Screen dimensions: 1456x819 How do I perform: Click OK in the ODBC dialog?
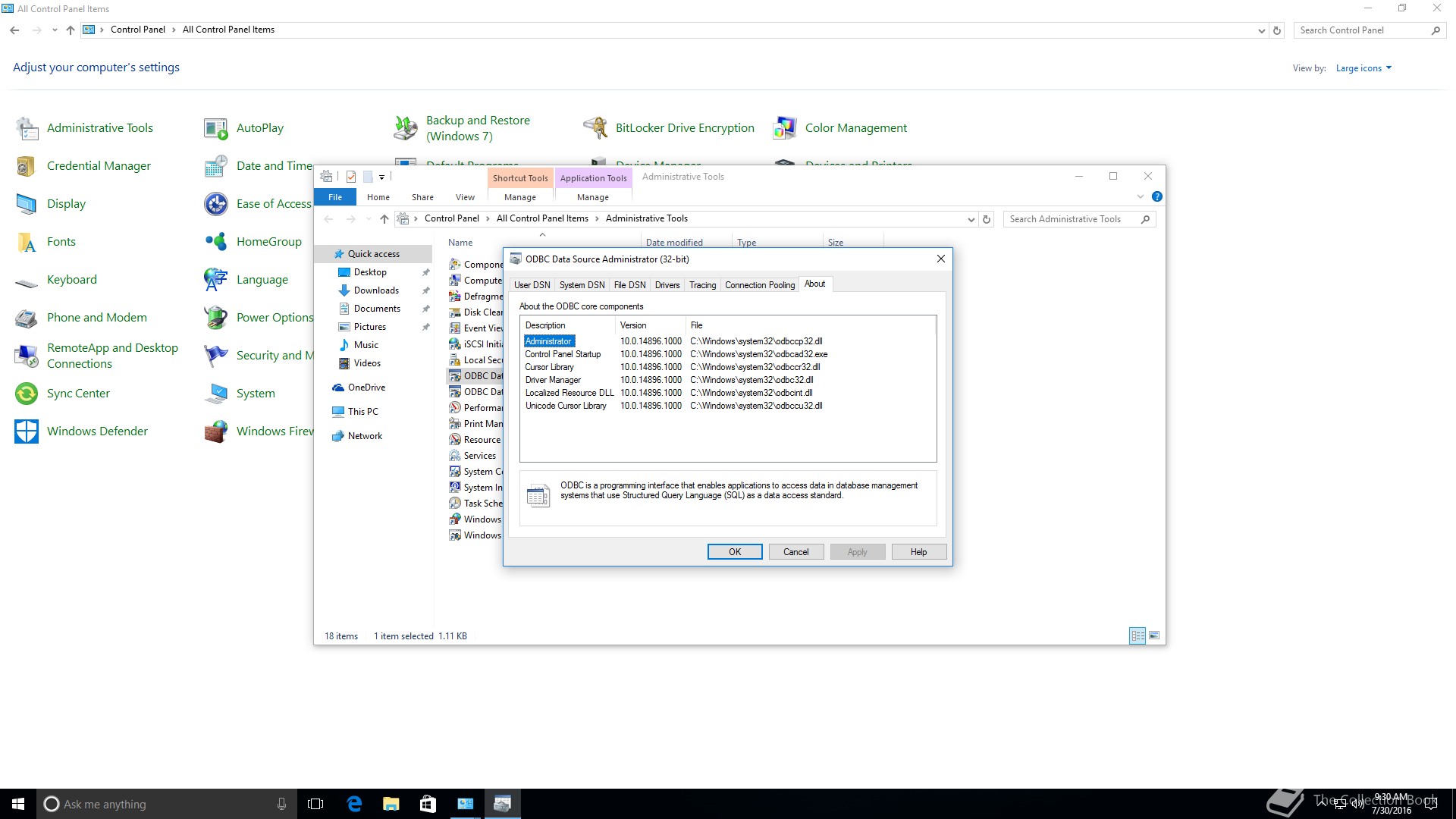coord(735,552)
